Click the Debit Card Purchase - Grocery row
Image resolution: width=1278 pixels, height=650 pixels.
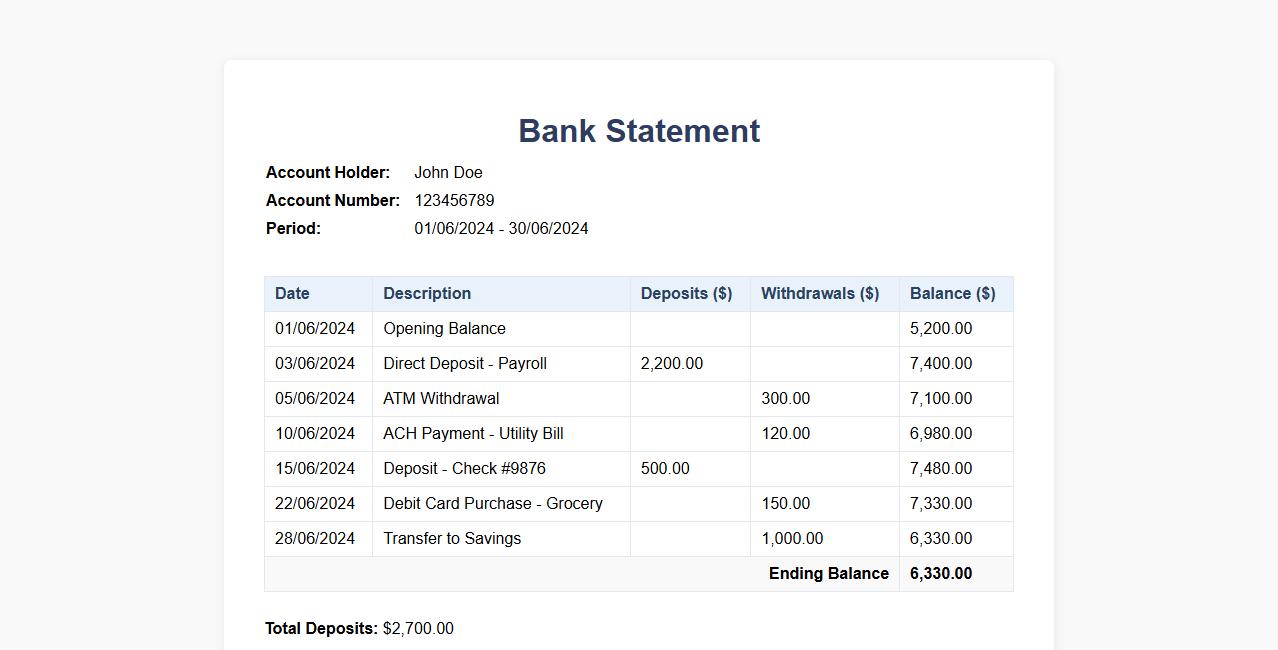tap(492, 503)
